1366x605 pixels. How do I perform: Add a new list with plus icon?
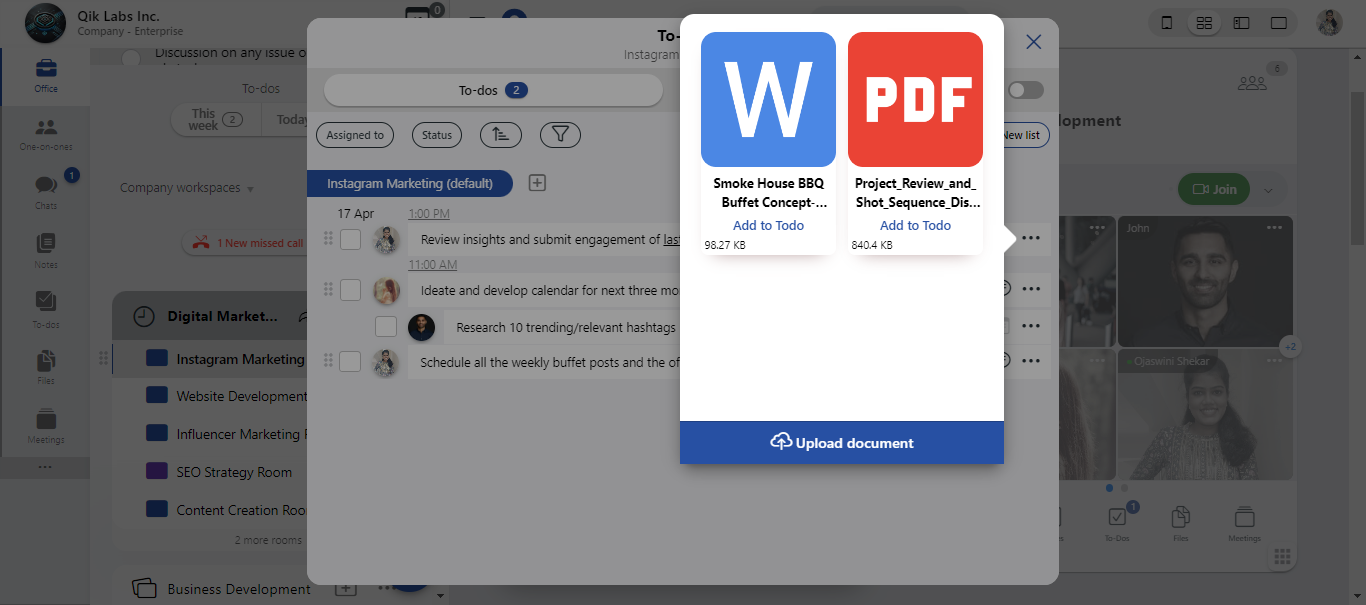(x=537, y=183)
